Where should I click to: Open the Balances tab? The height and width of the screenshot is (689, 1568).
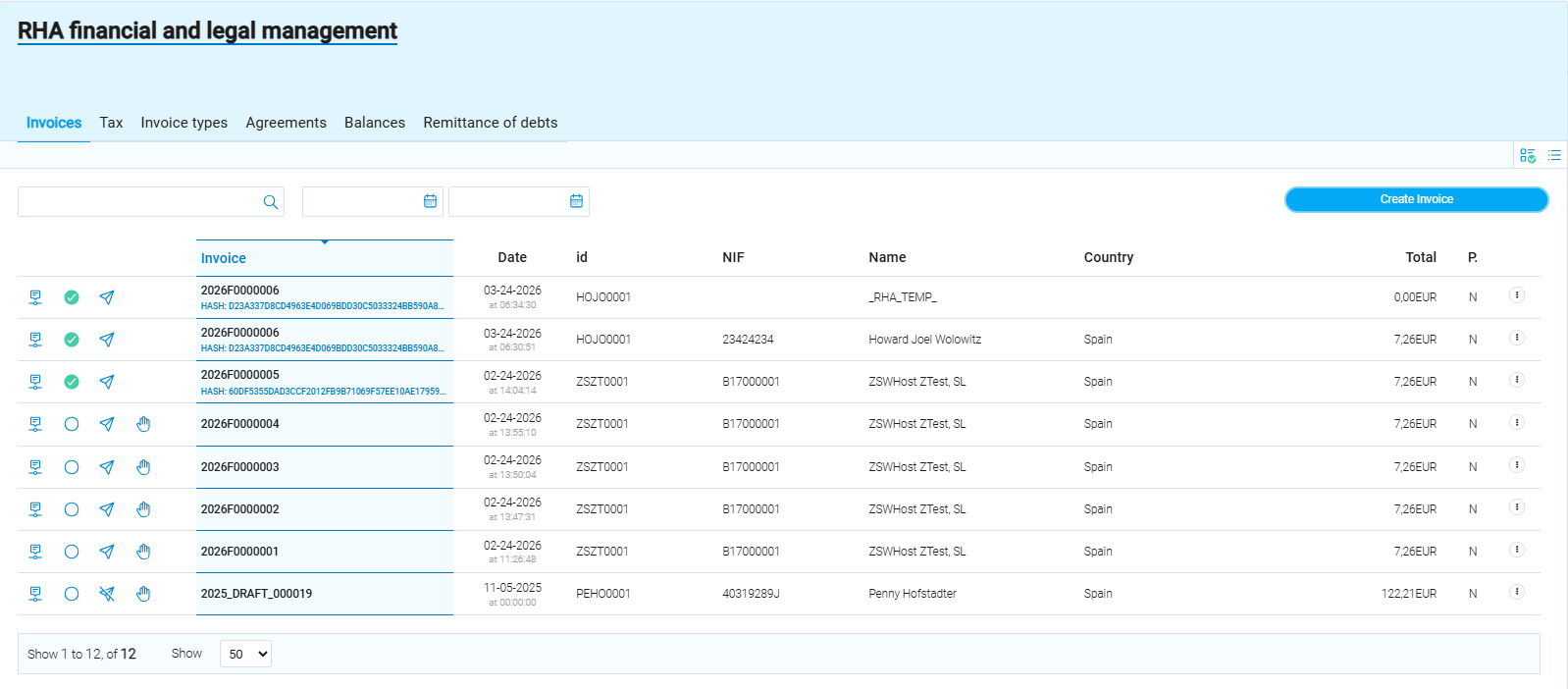374,123
